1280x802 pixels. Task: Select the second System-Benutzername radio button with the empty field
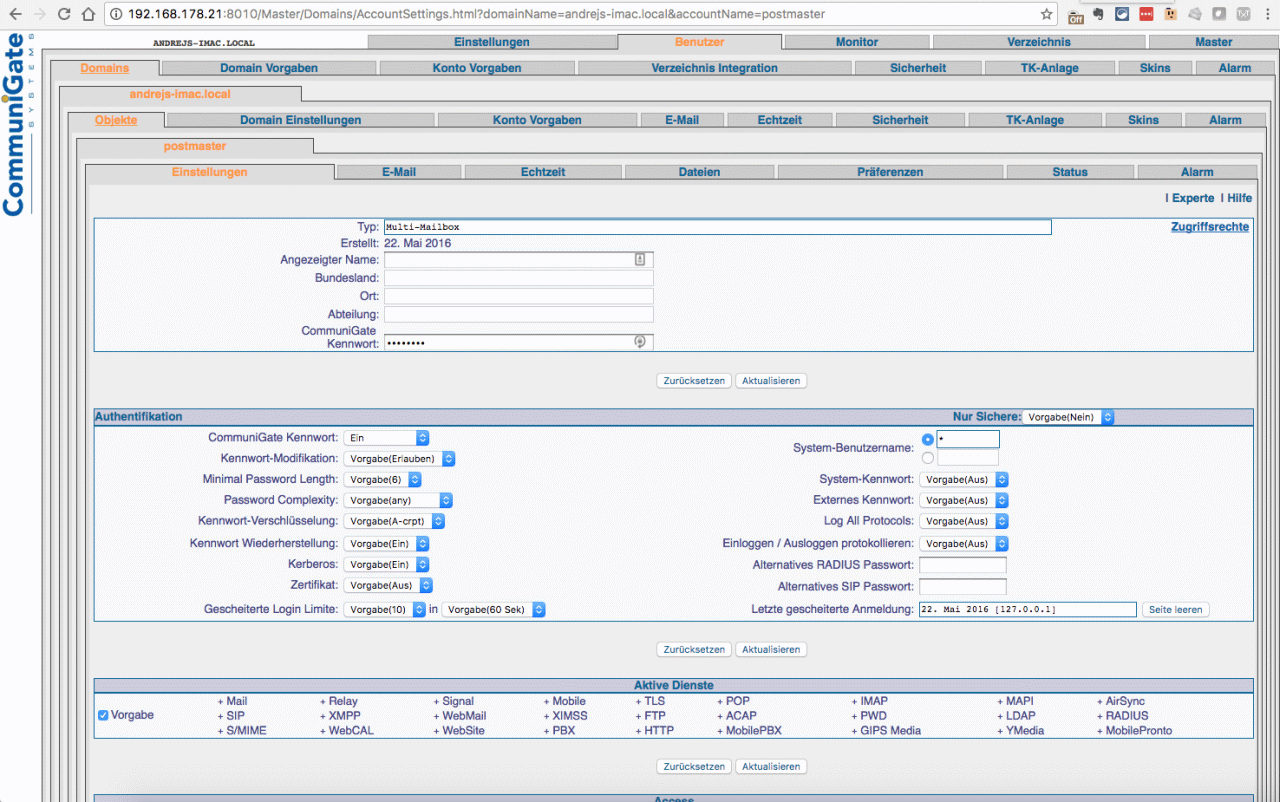pyautogui.click(x=928, y=458)
